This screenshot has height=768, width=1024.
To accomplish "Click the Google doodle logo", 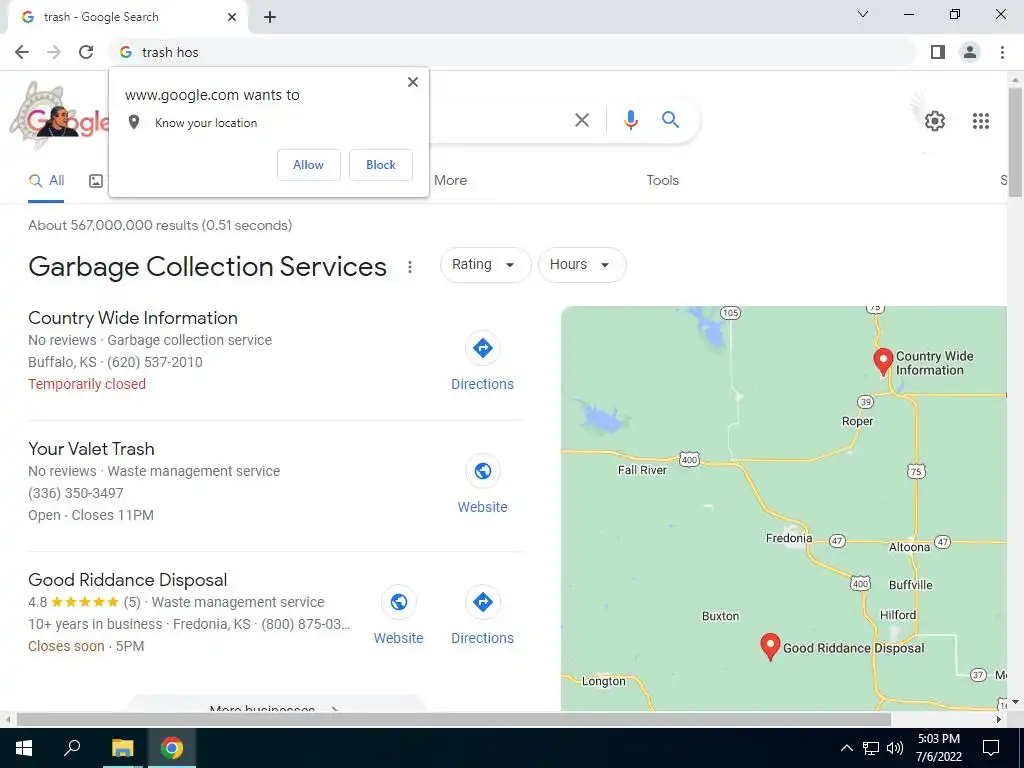I will point(59,116).
